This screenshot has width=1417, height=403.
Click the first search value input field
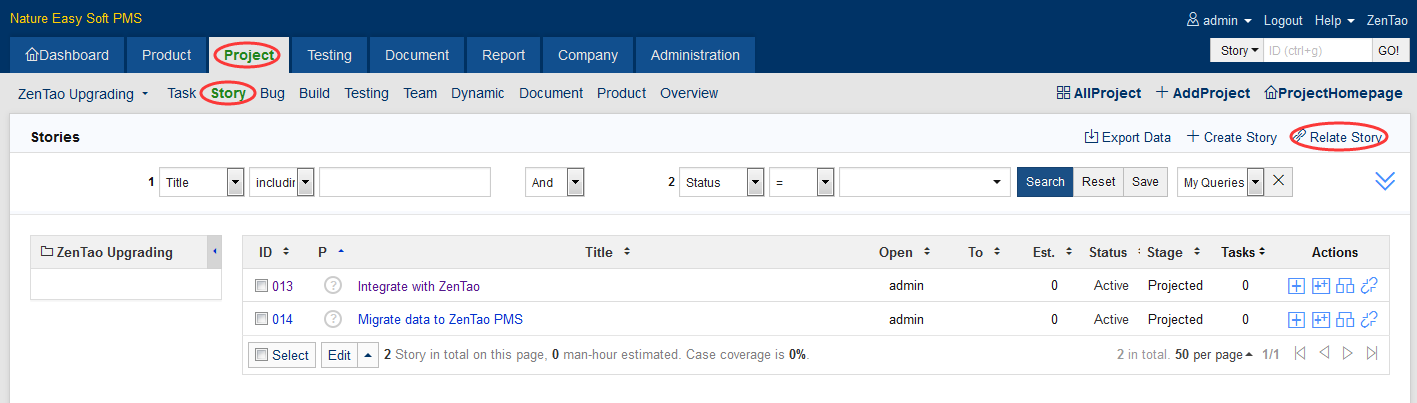pos(404,182)
